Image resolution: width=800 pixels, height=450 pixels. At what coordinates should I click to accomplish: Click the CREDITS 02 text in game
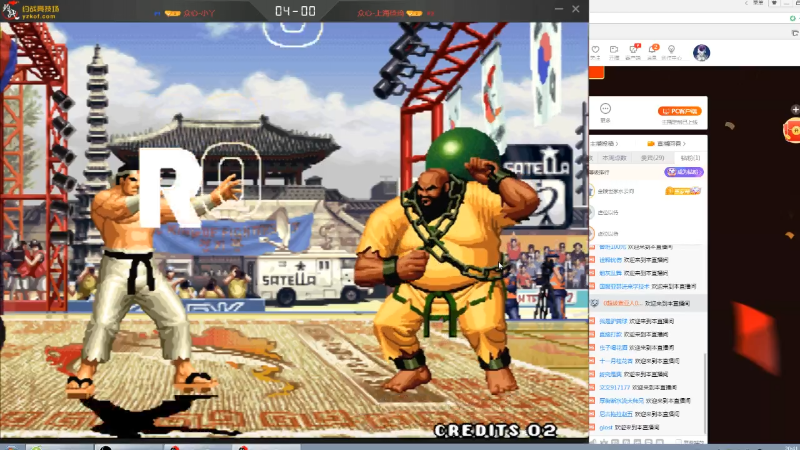pos(495,431)
